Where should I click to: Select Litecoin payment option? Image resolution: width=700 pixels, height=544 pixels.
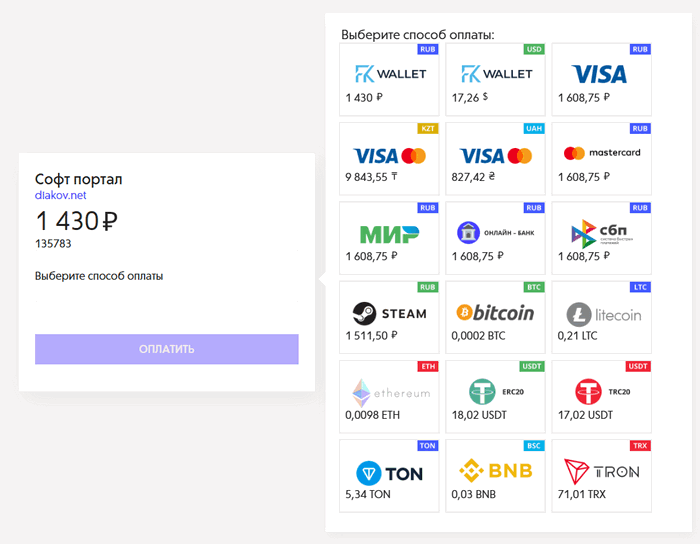coord(601,317)
